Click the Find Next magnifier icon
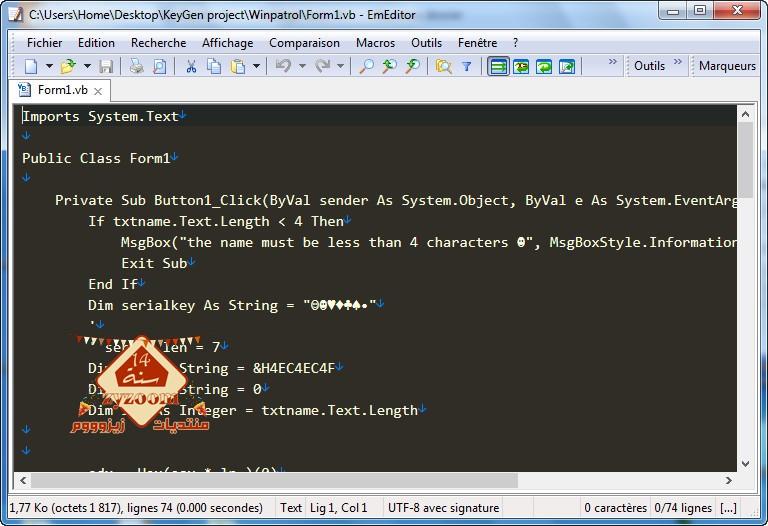 412,66
